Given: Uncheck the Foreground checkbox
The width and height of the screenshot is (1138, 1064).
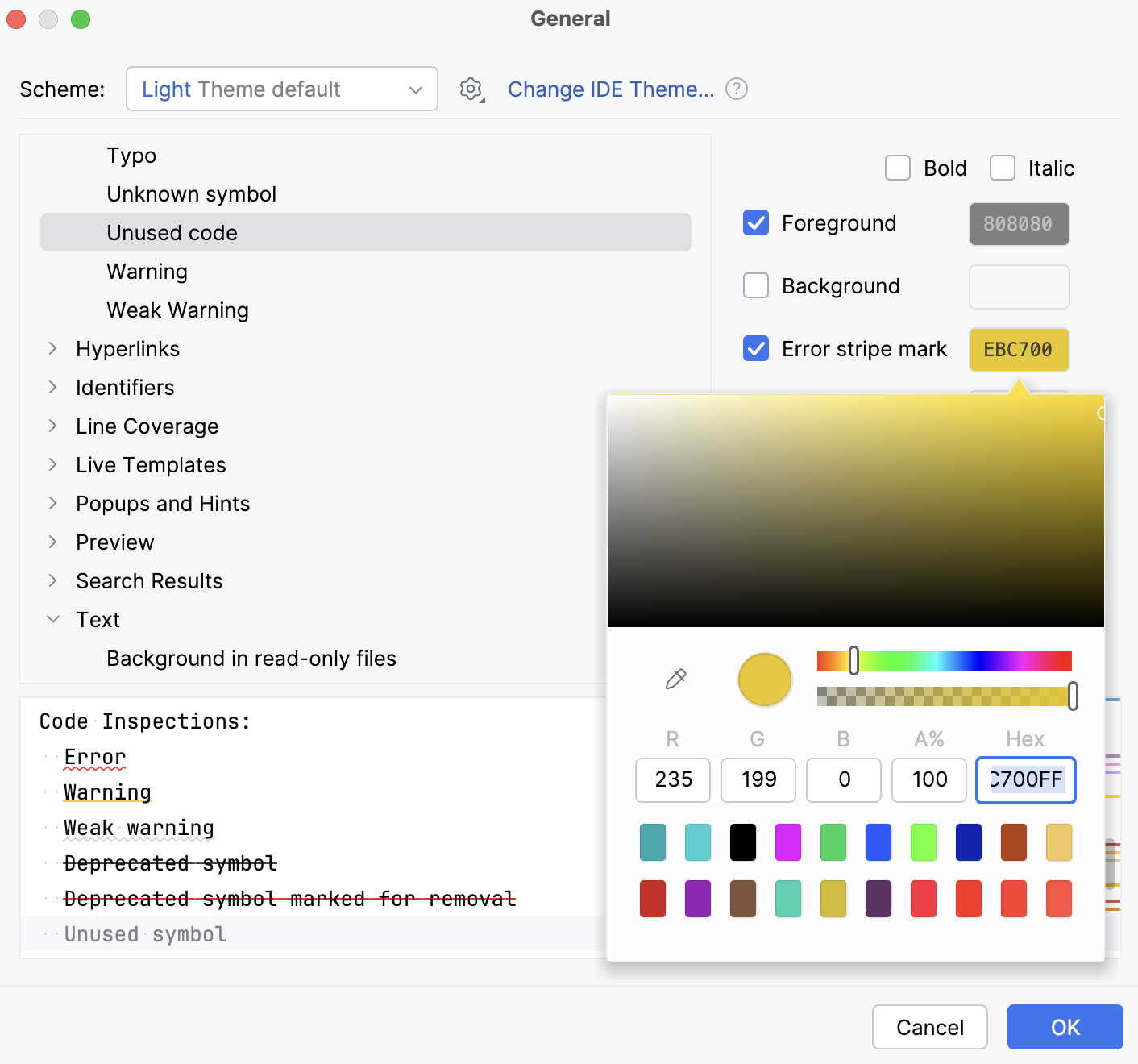Looking at the screenshot, I should 755,223.
